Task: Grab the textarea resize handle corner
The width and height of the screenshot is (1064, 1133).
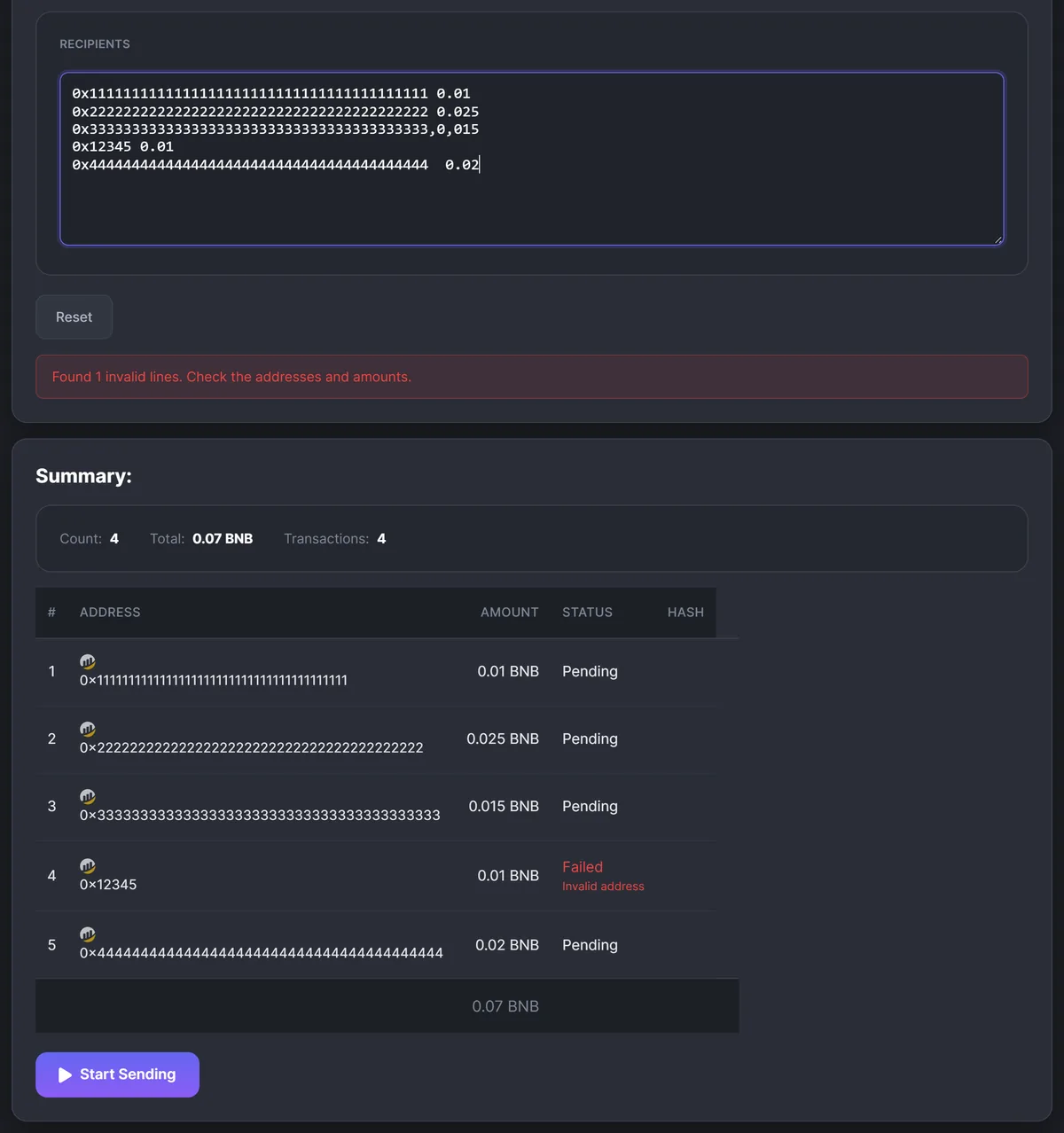Action: tap(997, 238)
